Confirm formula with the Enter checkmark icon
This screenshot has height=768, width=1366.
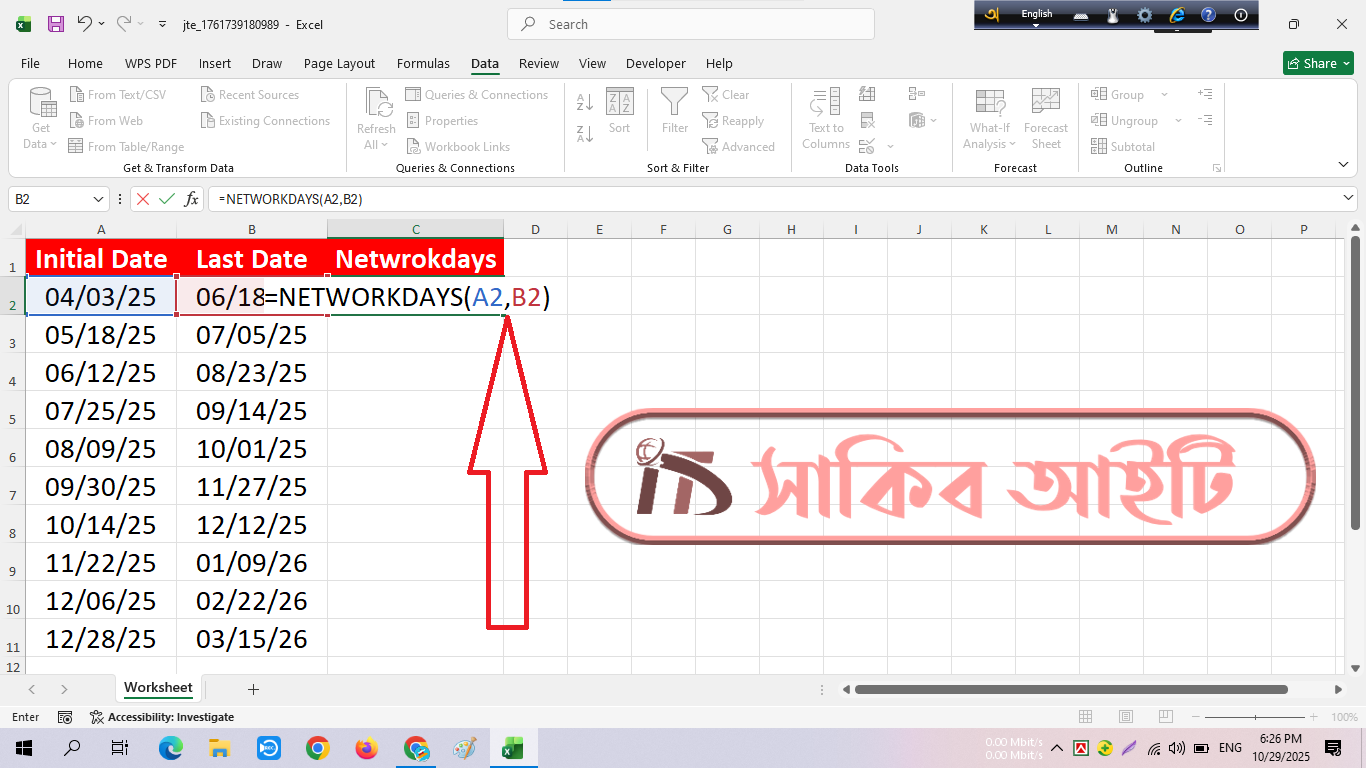167,199
